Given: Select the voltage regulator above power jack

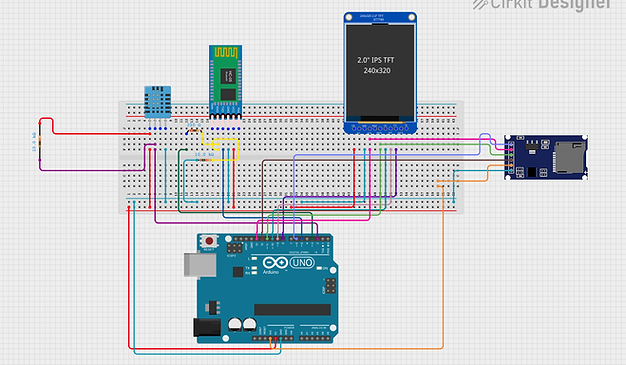Looking at the screenshot, I should pyautogui.click(x=212, y=307).
